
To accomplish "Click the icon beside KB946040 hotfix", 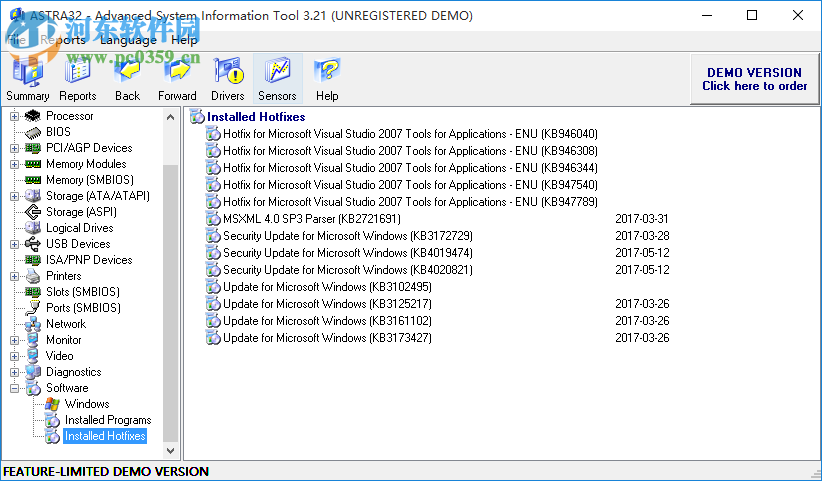I will [213, 134].
